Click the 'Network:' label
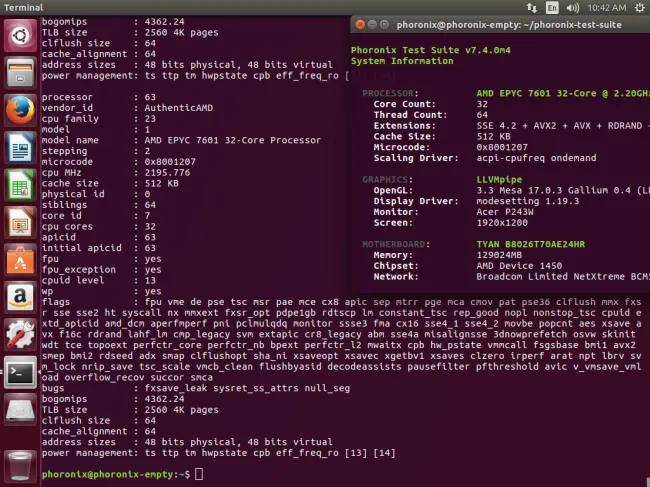 pos(396,276)
